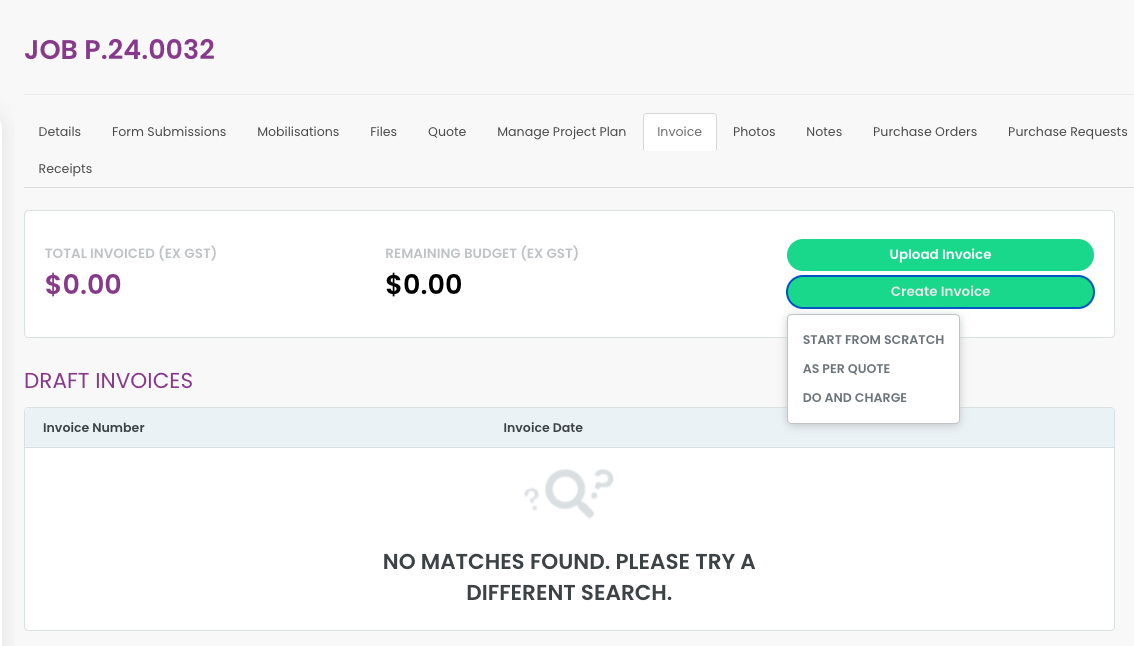Sort by Invoice Date column header

point(542,428)
